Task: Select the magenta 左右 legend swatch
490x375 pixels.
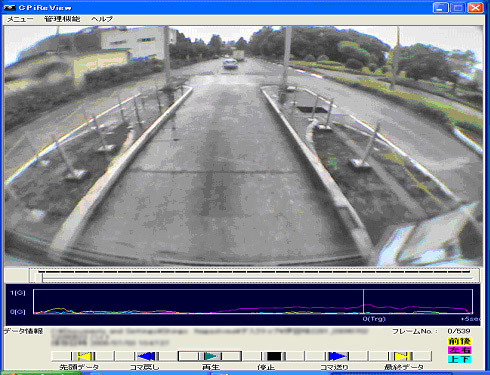Action: pyautogui.click(x=459, y=350)
